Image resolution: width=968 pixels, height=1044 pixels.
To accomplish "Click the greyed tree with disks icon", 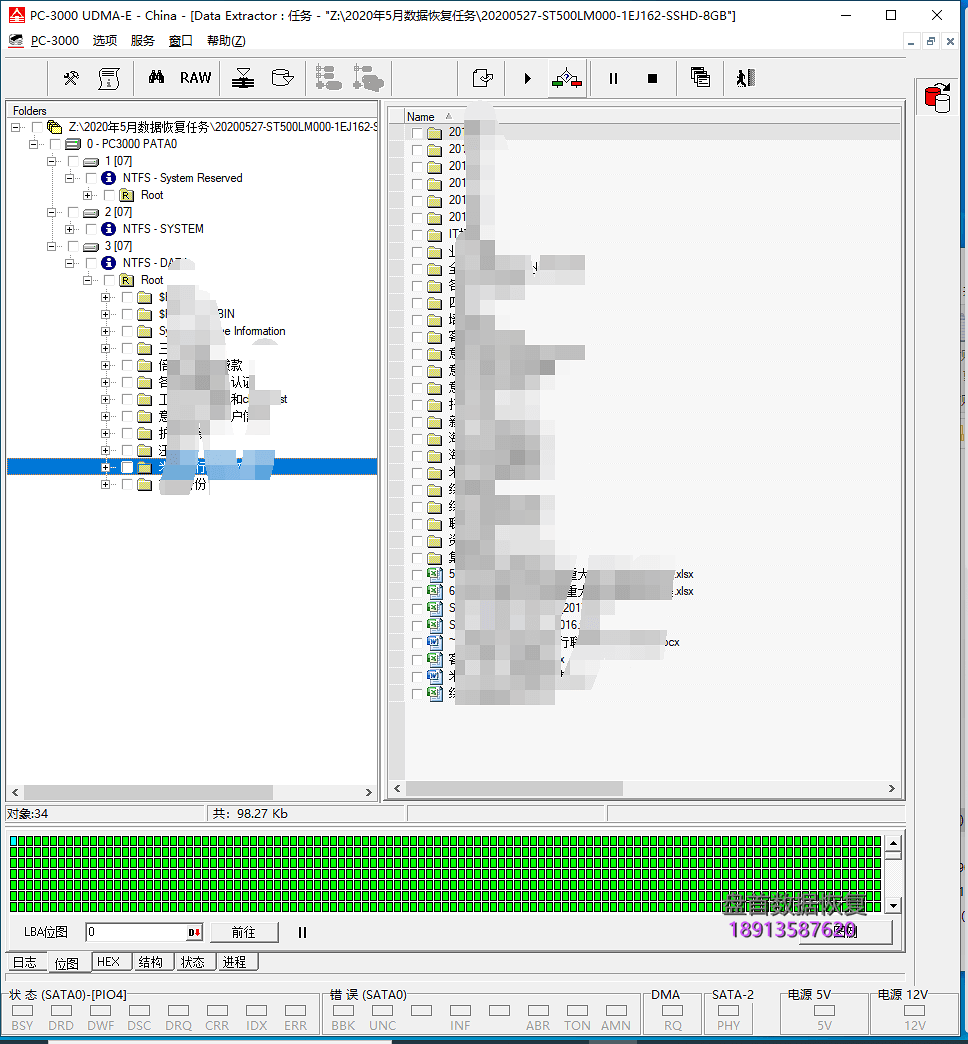I will pos(368,78).
